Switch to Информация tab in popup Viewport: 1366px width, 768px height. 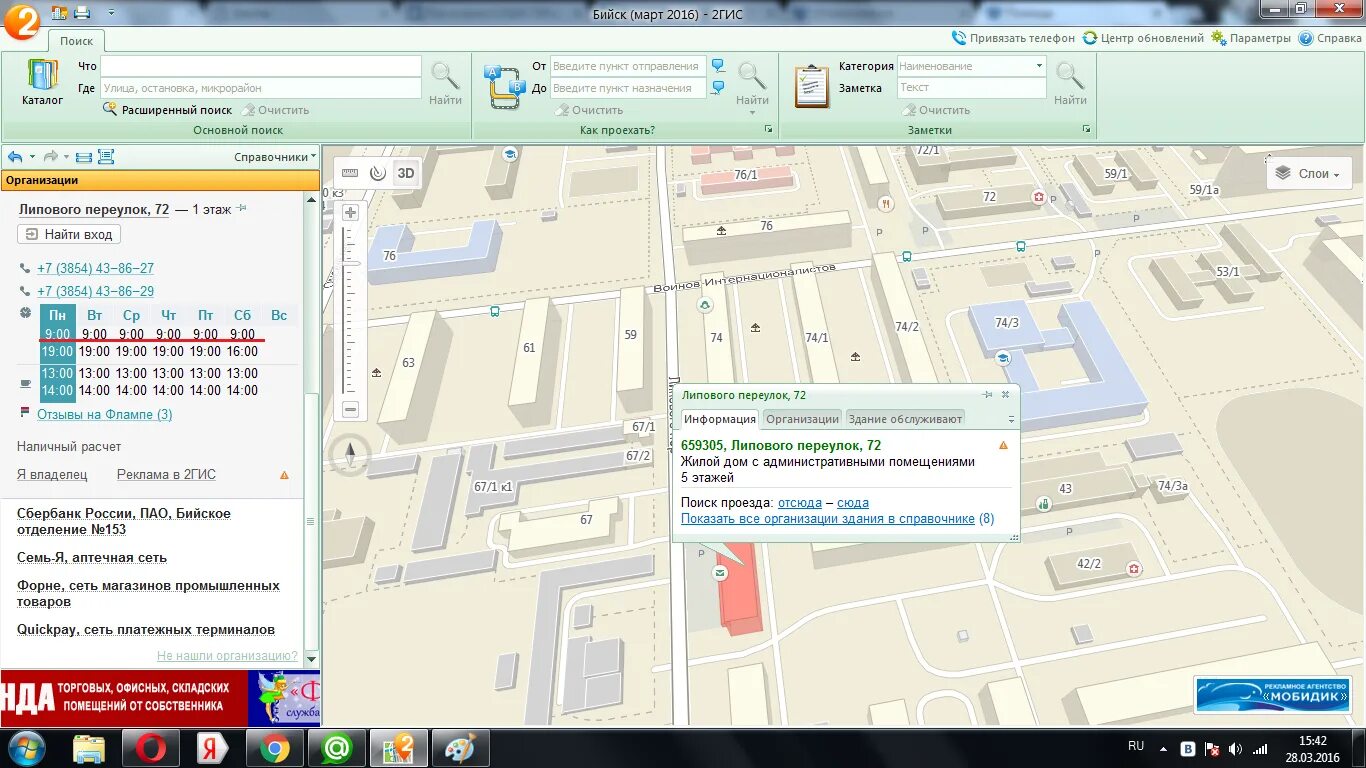click(720, 419)
